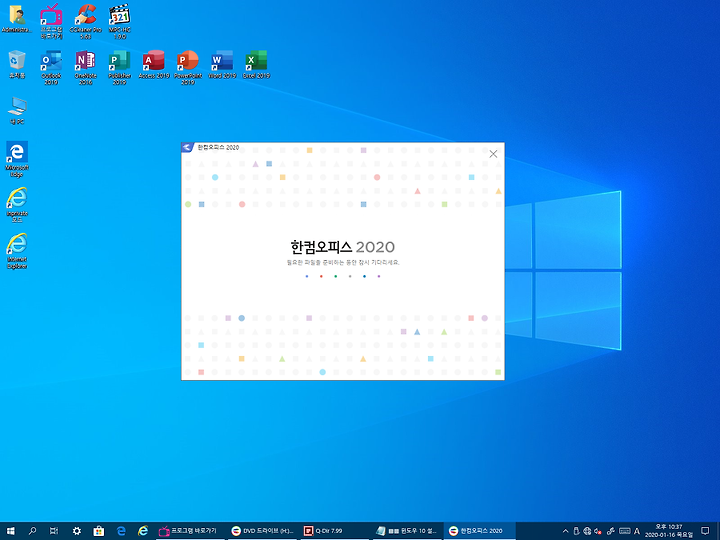Select the This PC desktop icon

click(17, 110)
